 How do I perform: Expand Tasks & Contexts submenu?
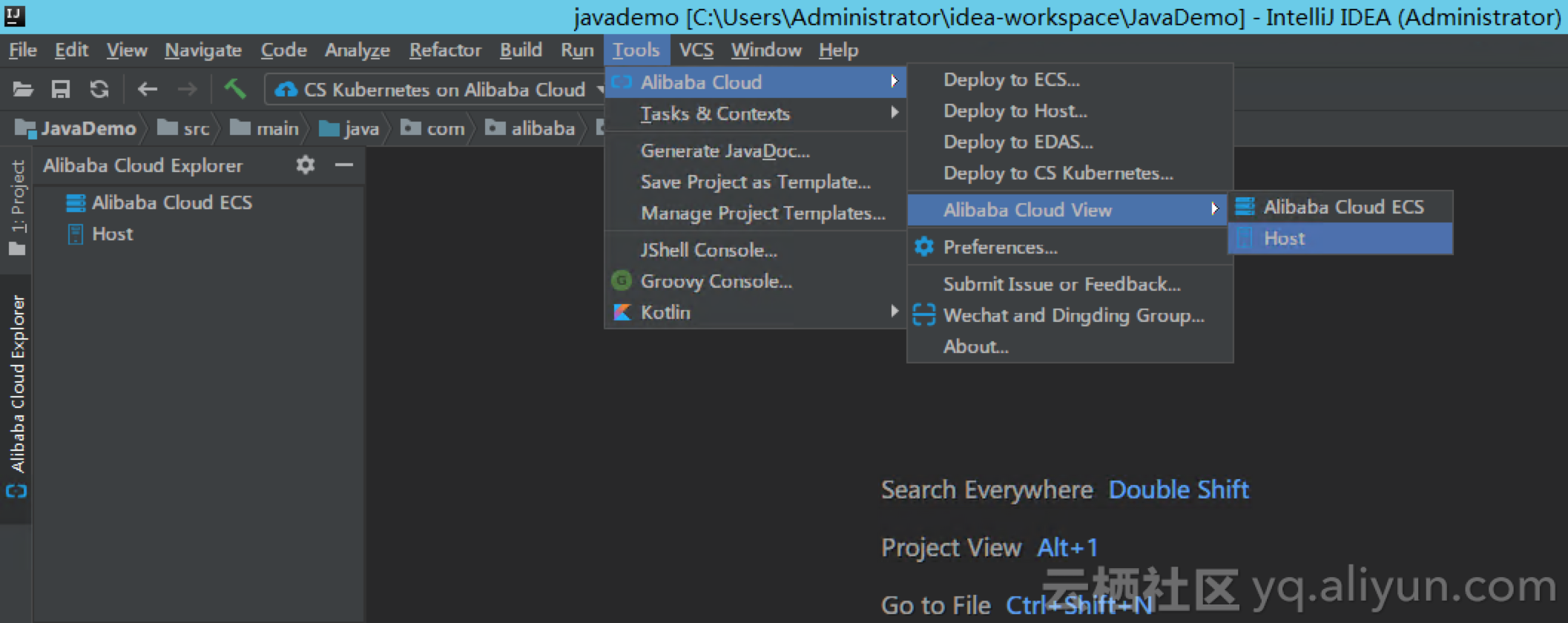tap(756, 113)
